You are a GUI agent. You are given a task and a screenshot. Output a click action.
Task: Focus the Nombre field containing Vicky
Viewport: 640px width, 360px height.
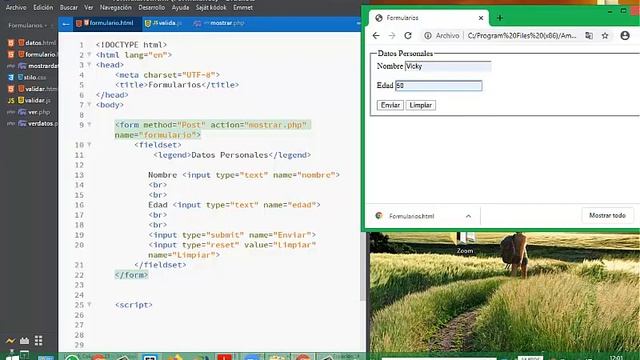point(448,67)
